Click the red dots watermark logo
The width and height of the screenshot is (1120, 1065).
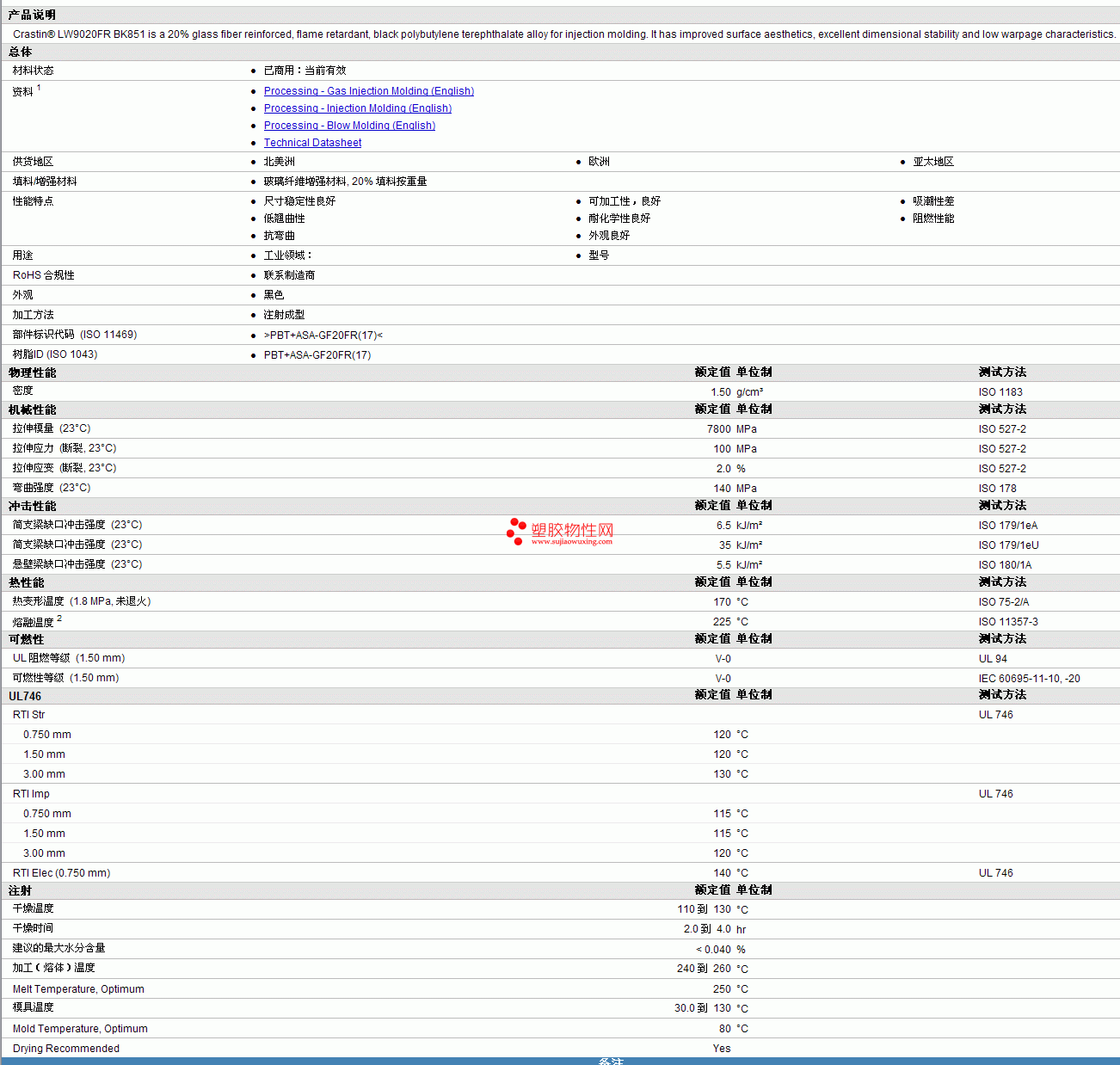click(x=516, y=532)
